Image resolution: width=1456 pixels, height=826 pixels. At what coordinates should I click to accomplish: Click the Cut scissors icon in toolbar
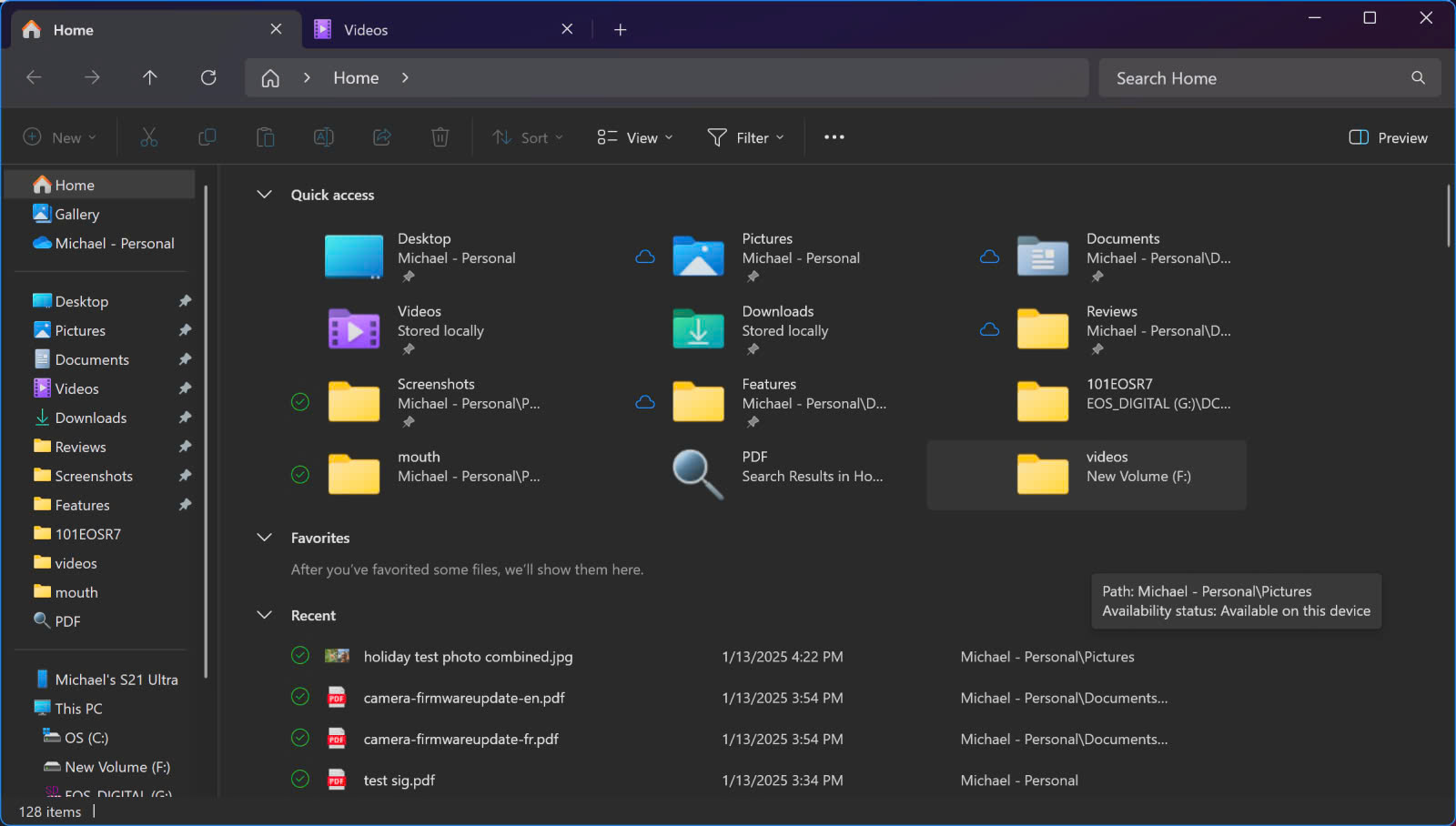149,137
